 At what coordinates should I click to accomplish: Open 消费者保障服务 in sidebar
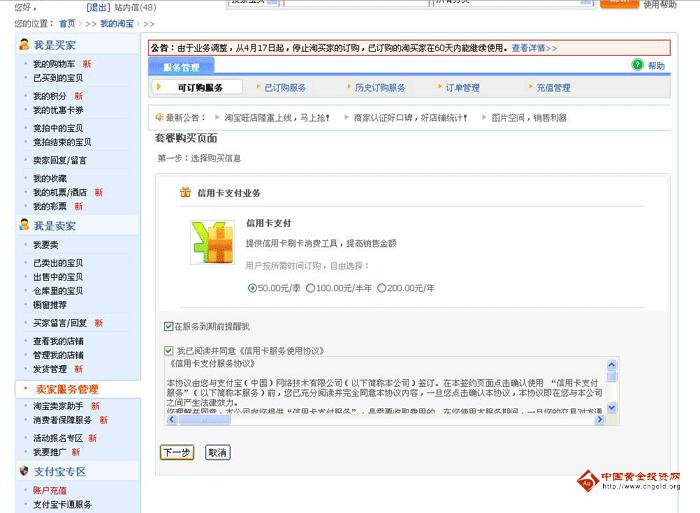click(62, 420)
